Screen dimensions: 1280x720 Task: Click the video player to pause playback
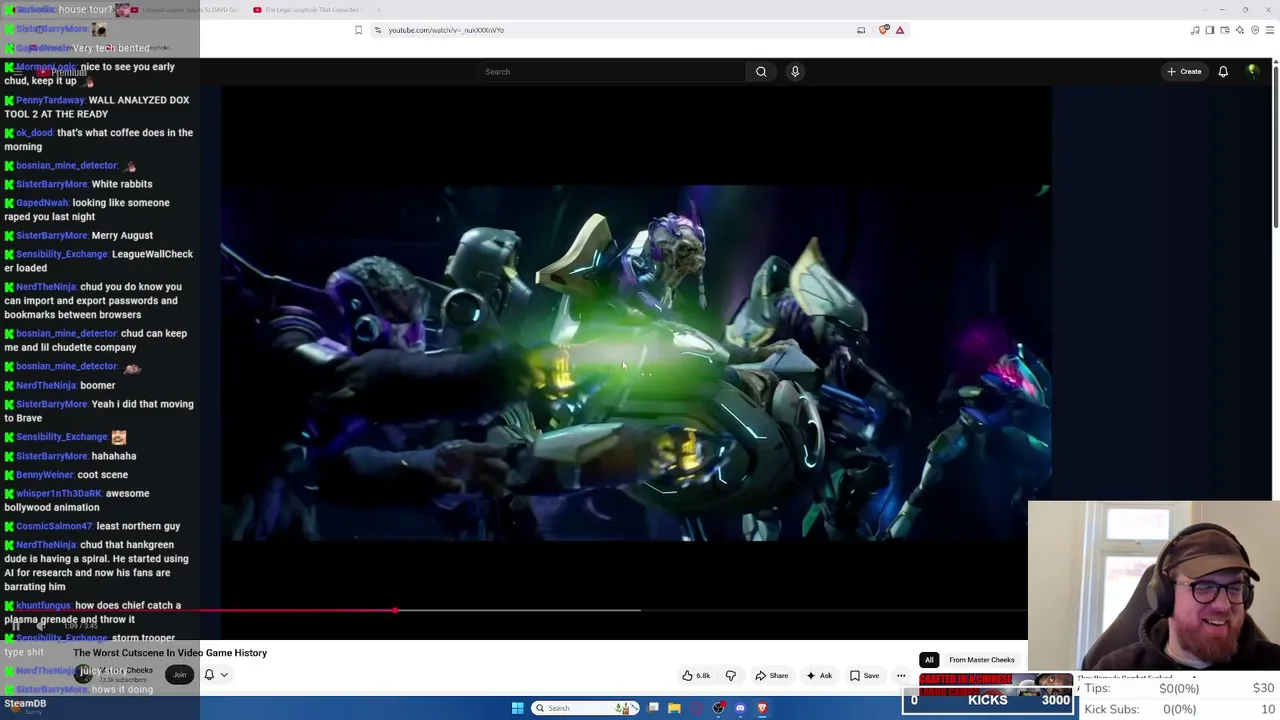tap(635, 362)
